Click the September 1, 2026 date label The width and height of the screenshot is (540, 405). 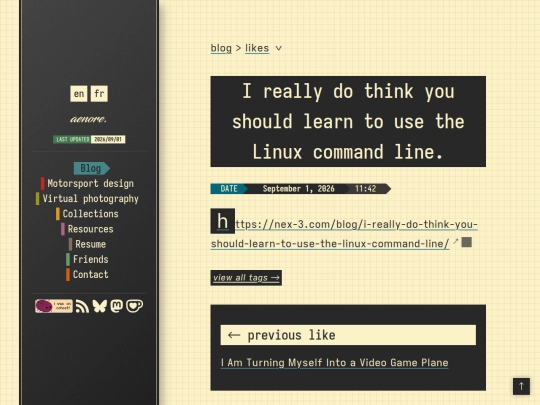point(298,189)
